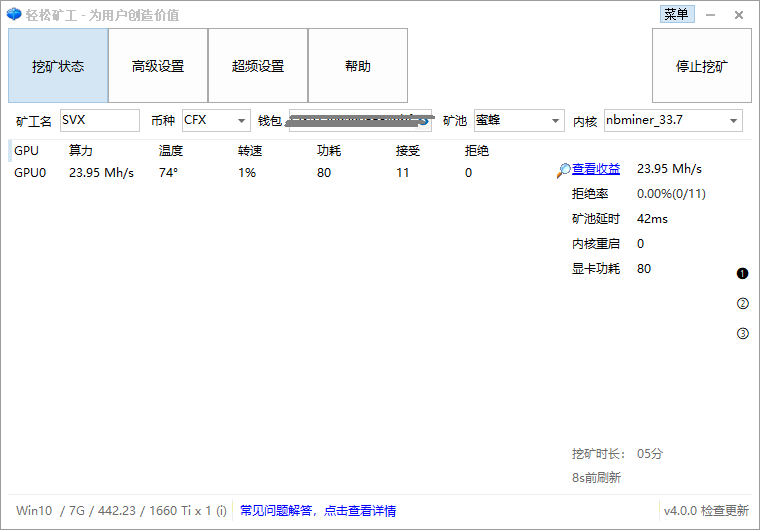
Task: Open the 查看收益 link
Action: click(x=596, y=169)
